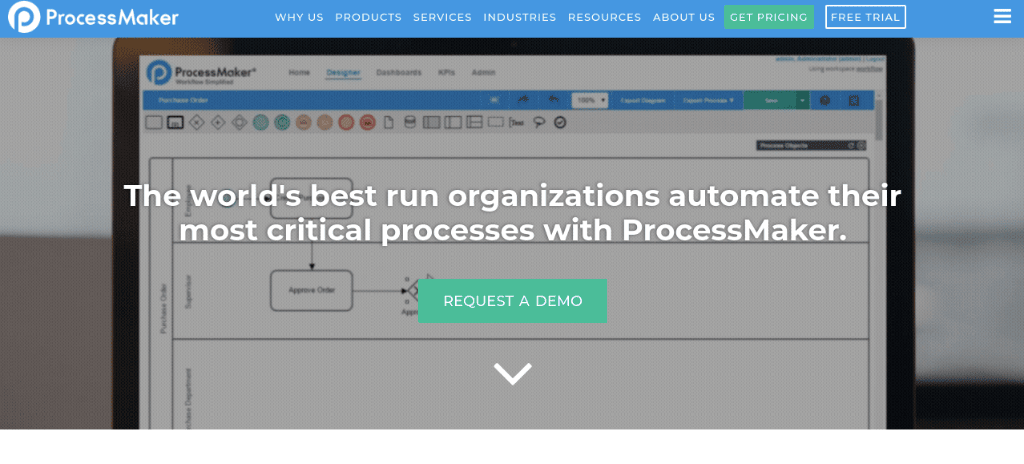Click the green GET PRICING button
Screen dimensions: 1024x464
(769, 17)
